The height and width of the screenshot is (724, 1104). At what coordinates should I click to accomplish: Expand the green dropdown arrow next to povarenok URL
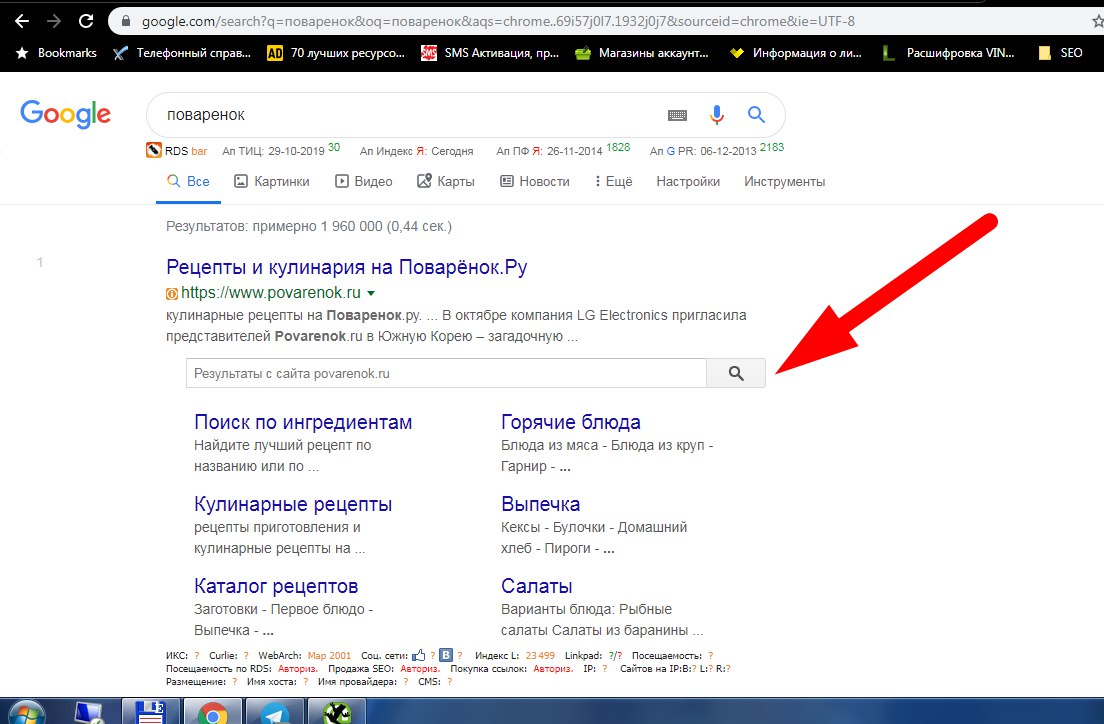(371, 294)
